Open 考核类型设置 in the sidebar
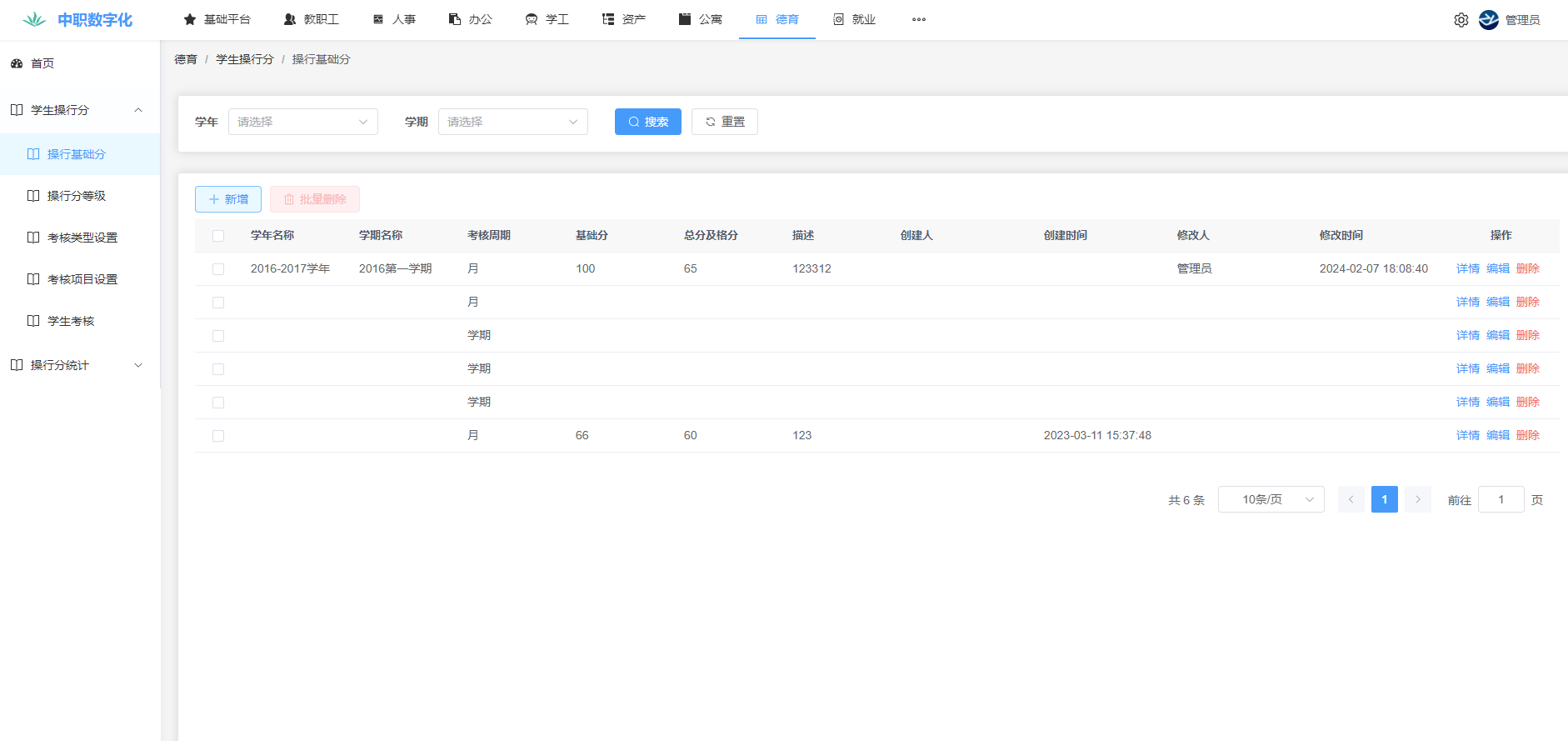Image resolution: width=1568 pixels, height=741 pixels. [82, 238]
